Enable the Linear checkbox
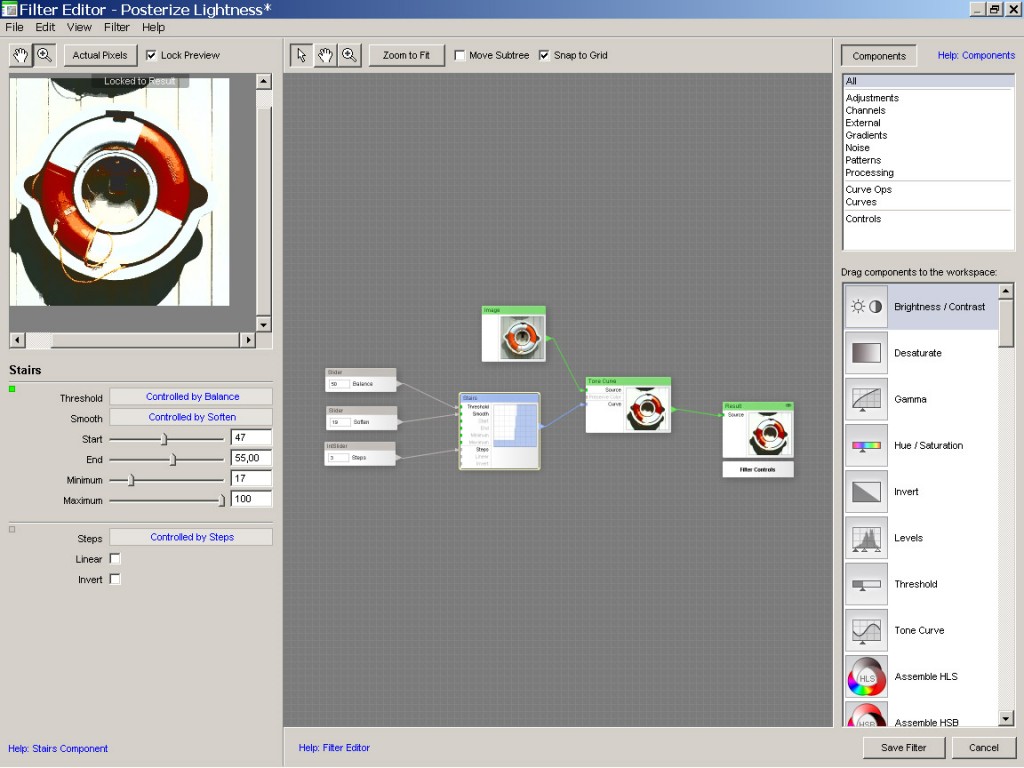The width and height of the screenshot is (1024, 768). coord(115,559)
